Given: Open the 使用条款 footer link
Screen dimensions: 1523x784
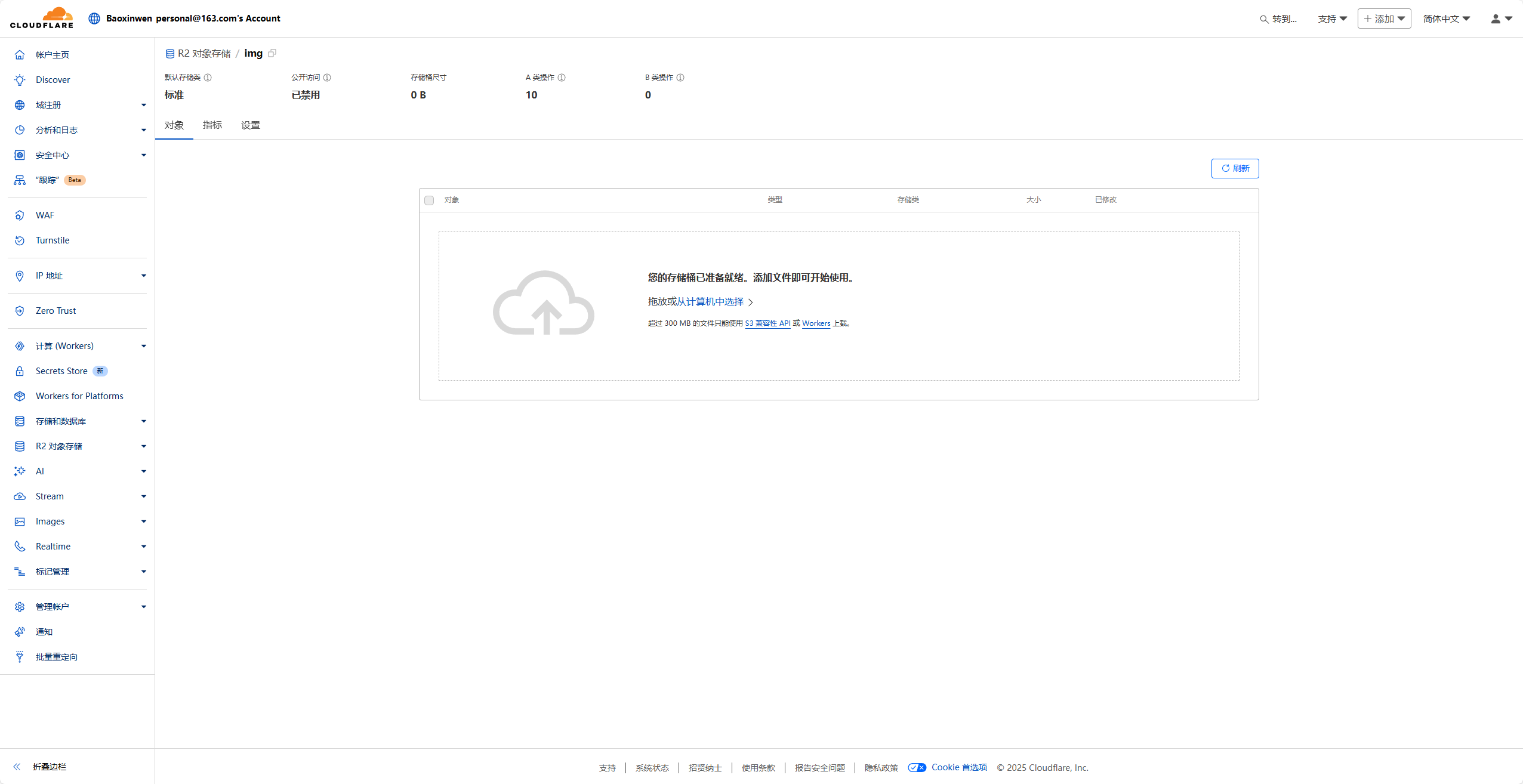Looking at the screenshot, I should coord(758,768).
